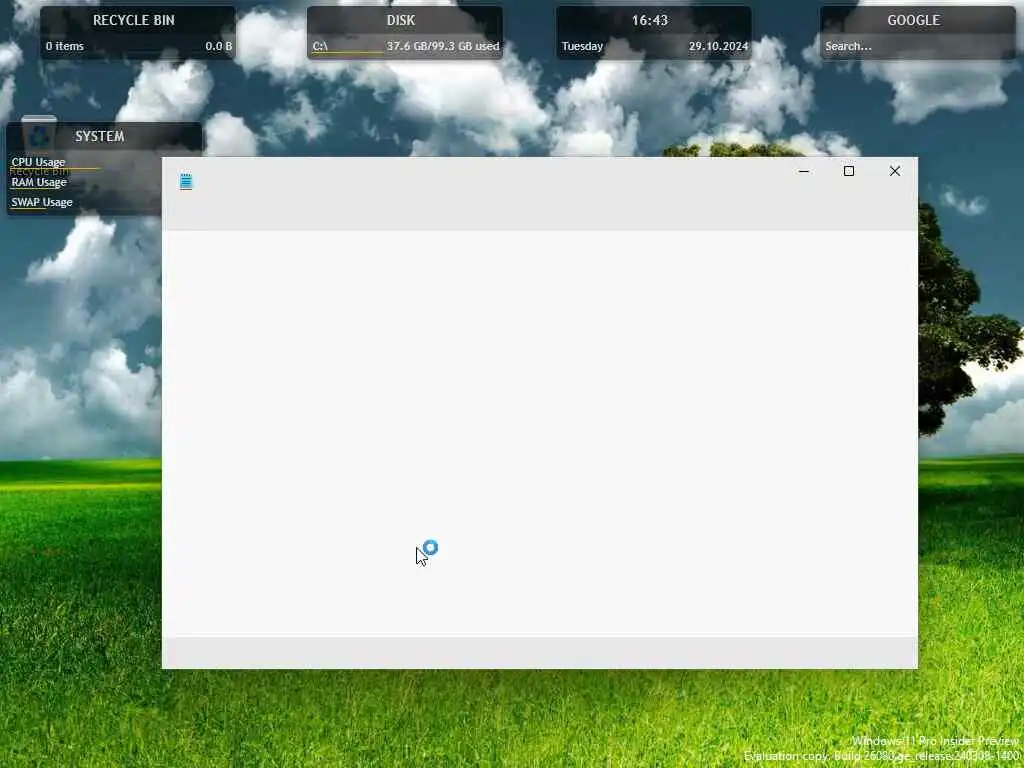The width and height of the screenshot is (1024, 768).
Task: Click the Notepad icon in the title bar
Action: (x=186, y=181)
